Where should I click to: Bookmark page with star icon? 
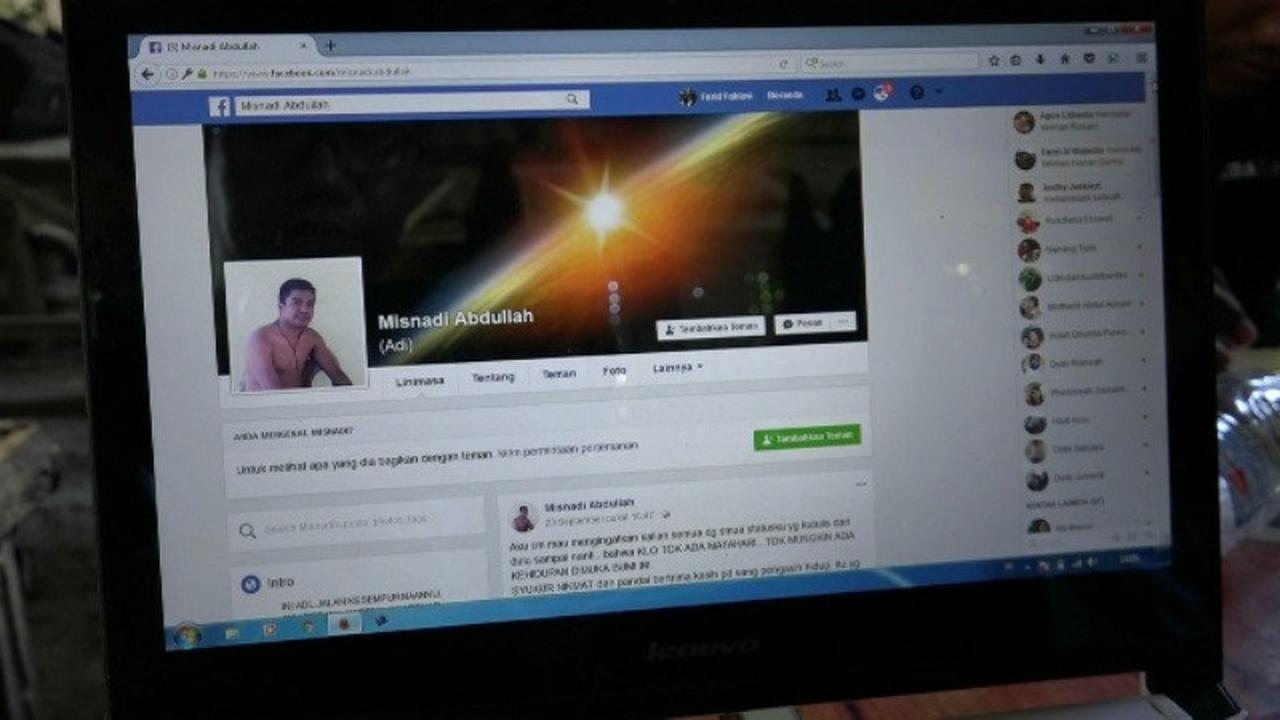coord(994,61)
